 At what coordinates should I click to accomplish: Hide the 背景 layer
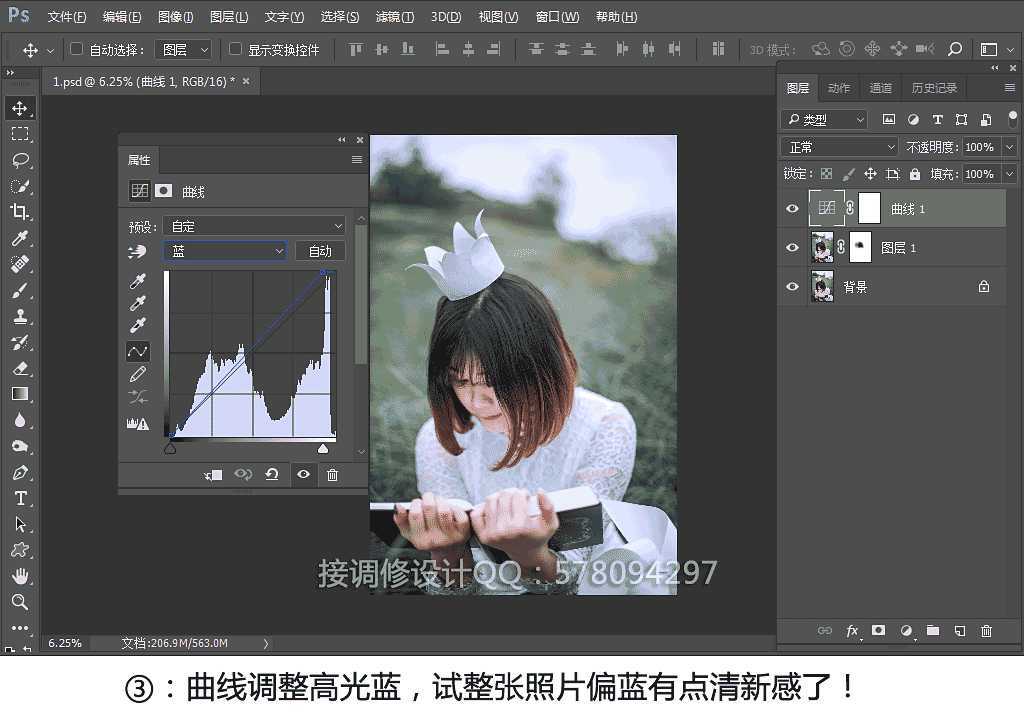click(x=792, y=286)
